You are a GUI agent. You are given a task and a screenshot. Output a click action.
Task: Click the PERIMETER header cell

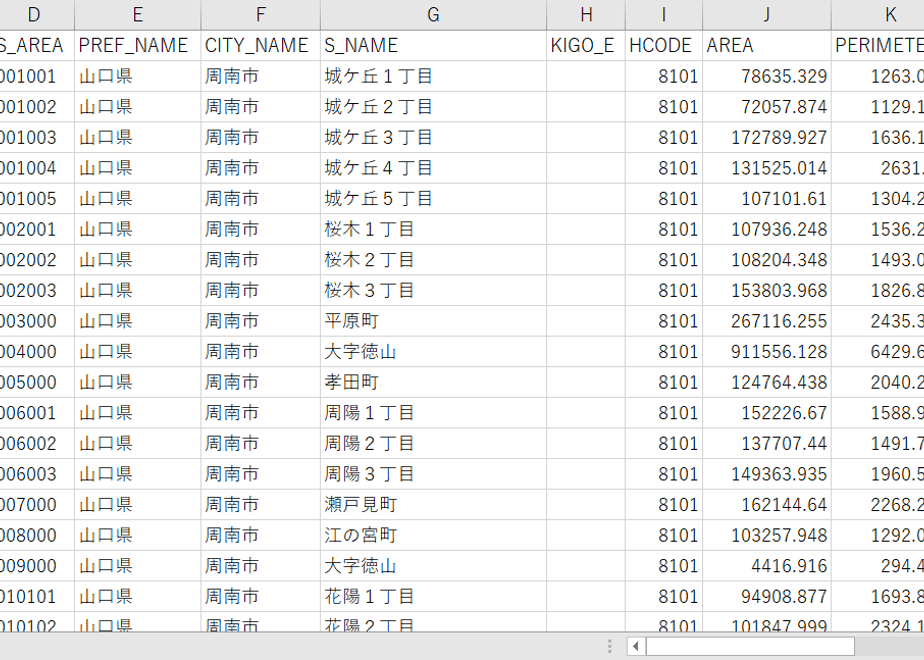[x=878, y=45]
